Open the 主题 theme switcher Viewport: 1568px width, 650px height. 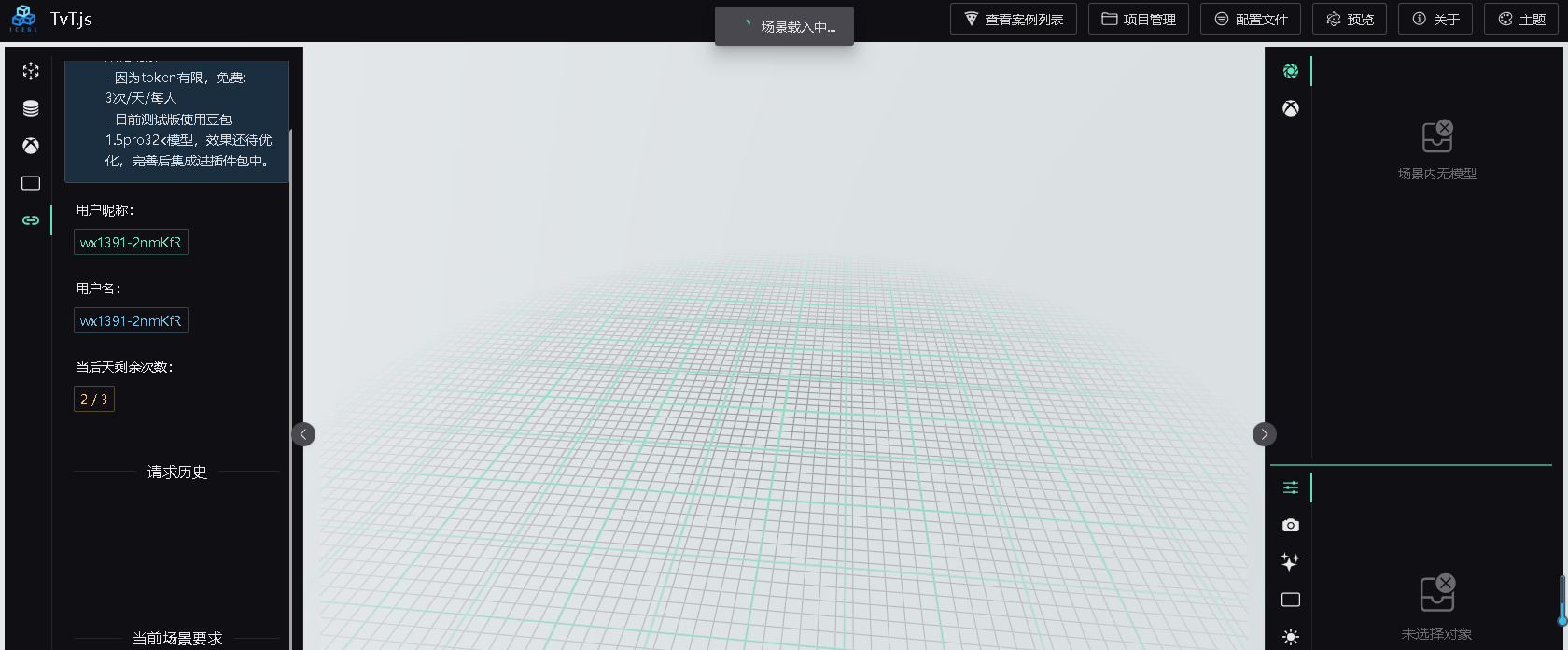(1521, 19)
